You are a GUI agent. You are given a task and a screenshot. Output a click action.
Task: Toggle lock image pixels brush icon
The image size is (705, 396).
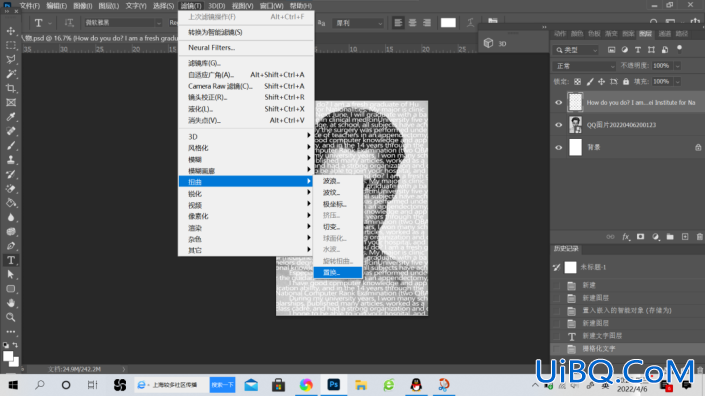tap(589, 82)
